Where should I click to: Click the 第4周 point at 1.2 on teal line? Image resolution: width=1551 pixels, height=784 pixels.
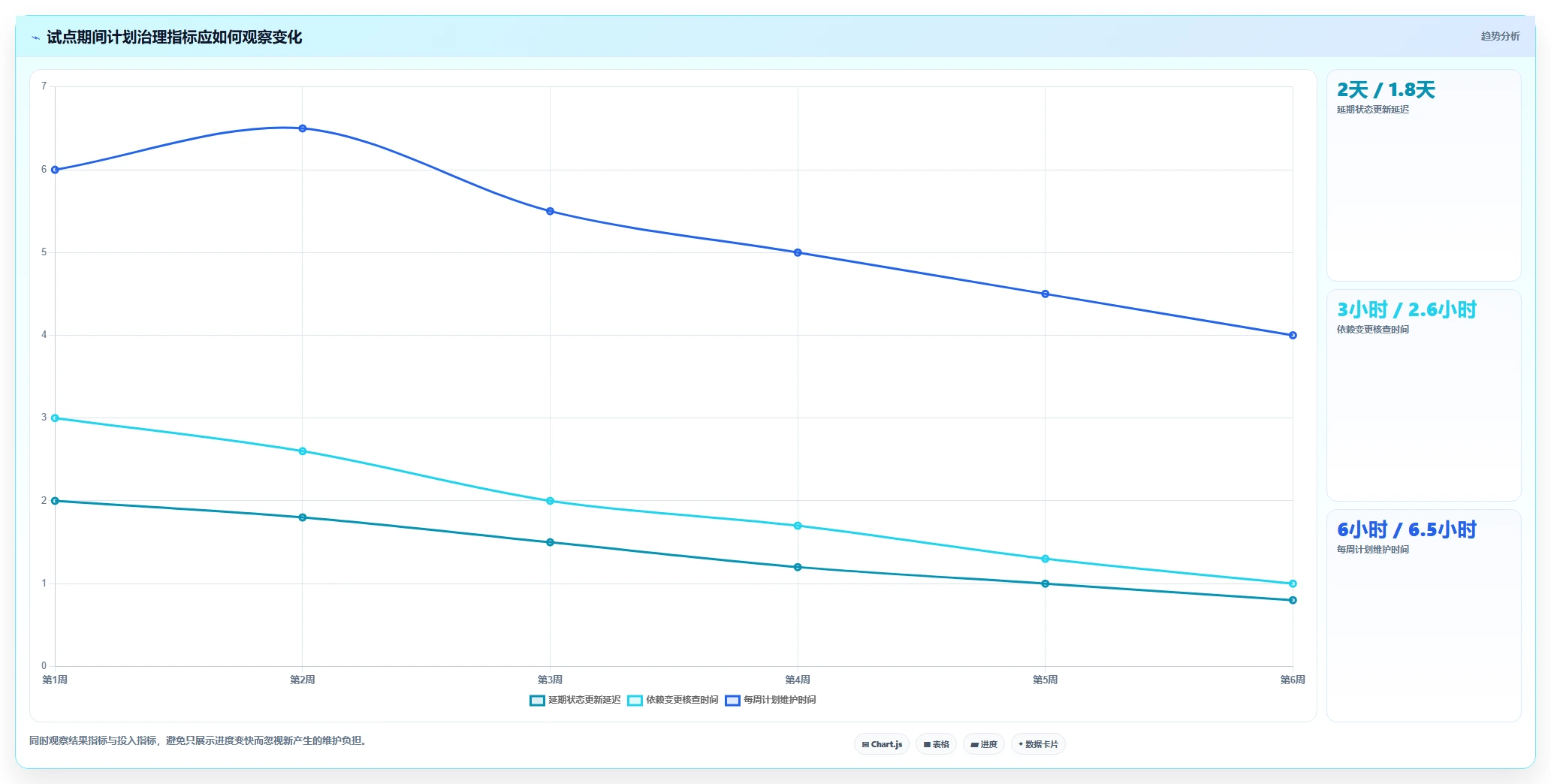click(798, 567)
